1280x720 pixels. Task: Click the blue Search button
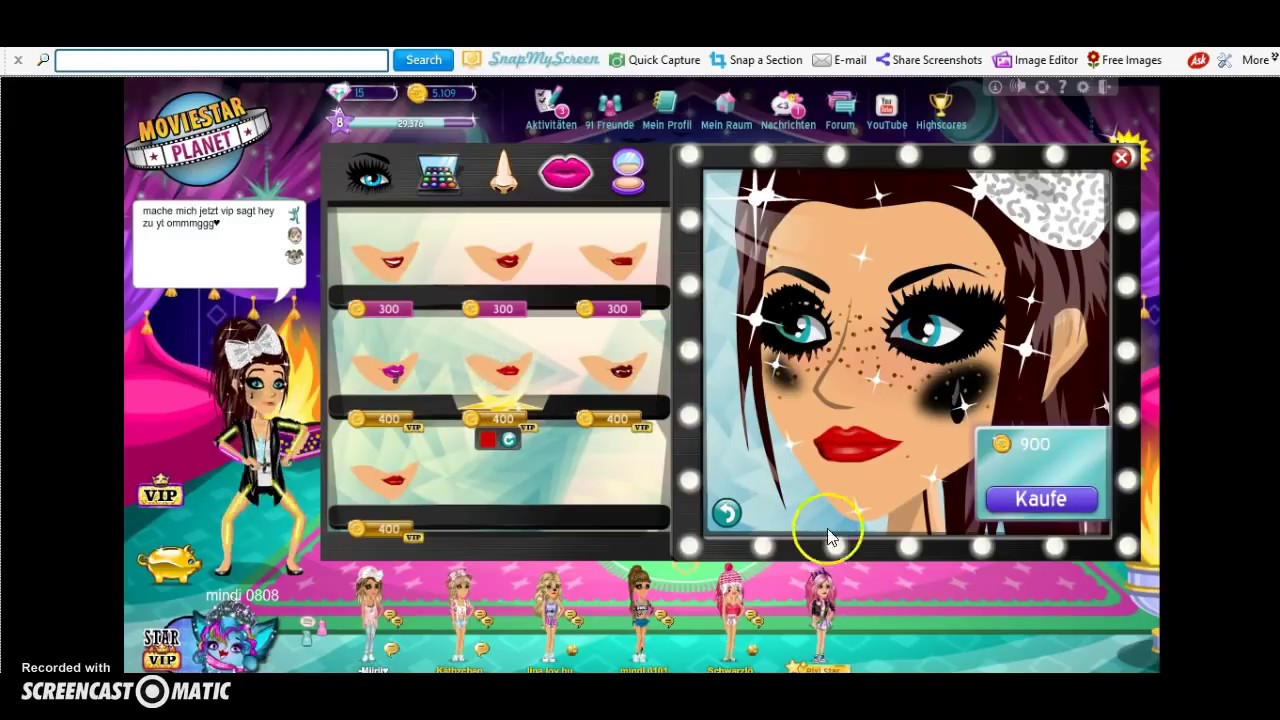pyautogui.click(x=423, y=60)
